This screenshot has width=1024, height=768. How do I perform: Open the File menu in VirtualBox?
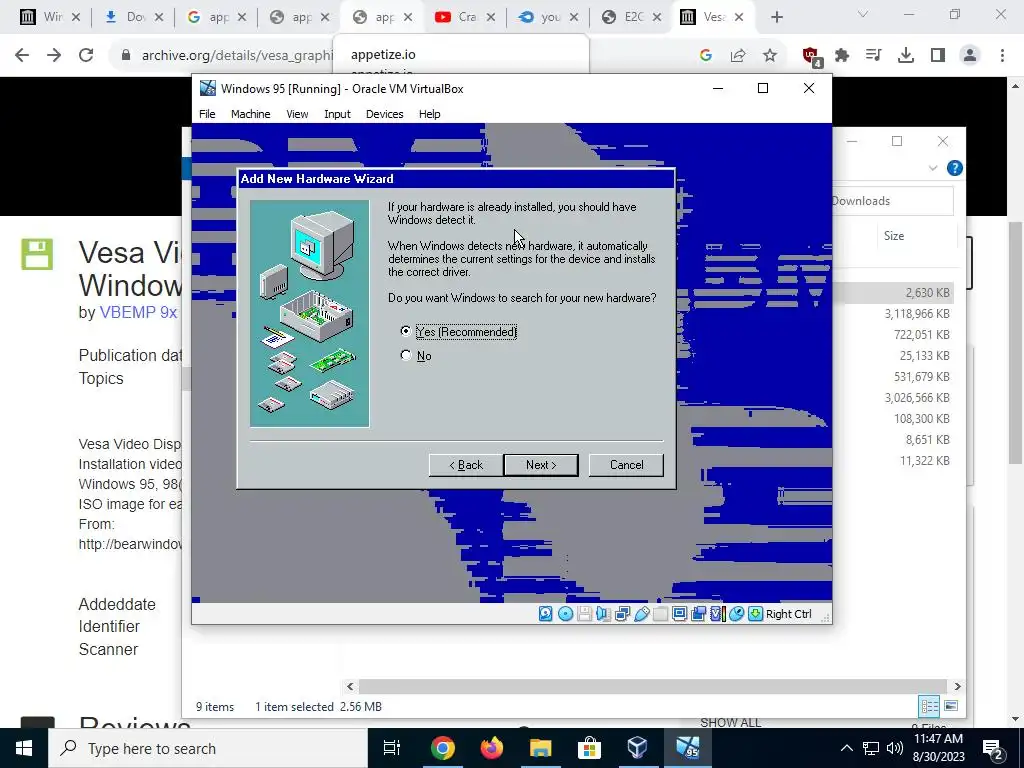coord(207,114)
